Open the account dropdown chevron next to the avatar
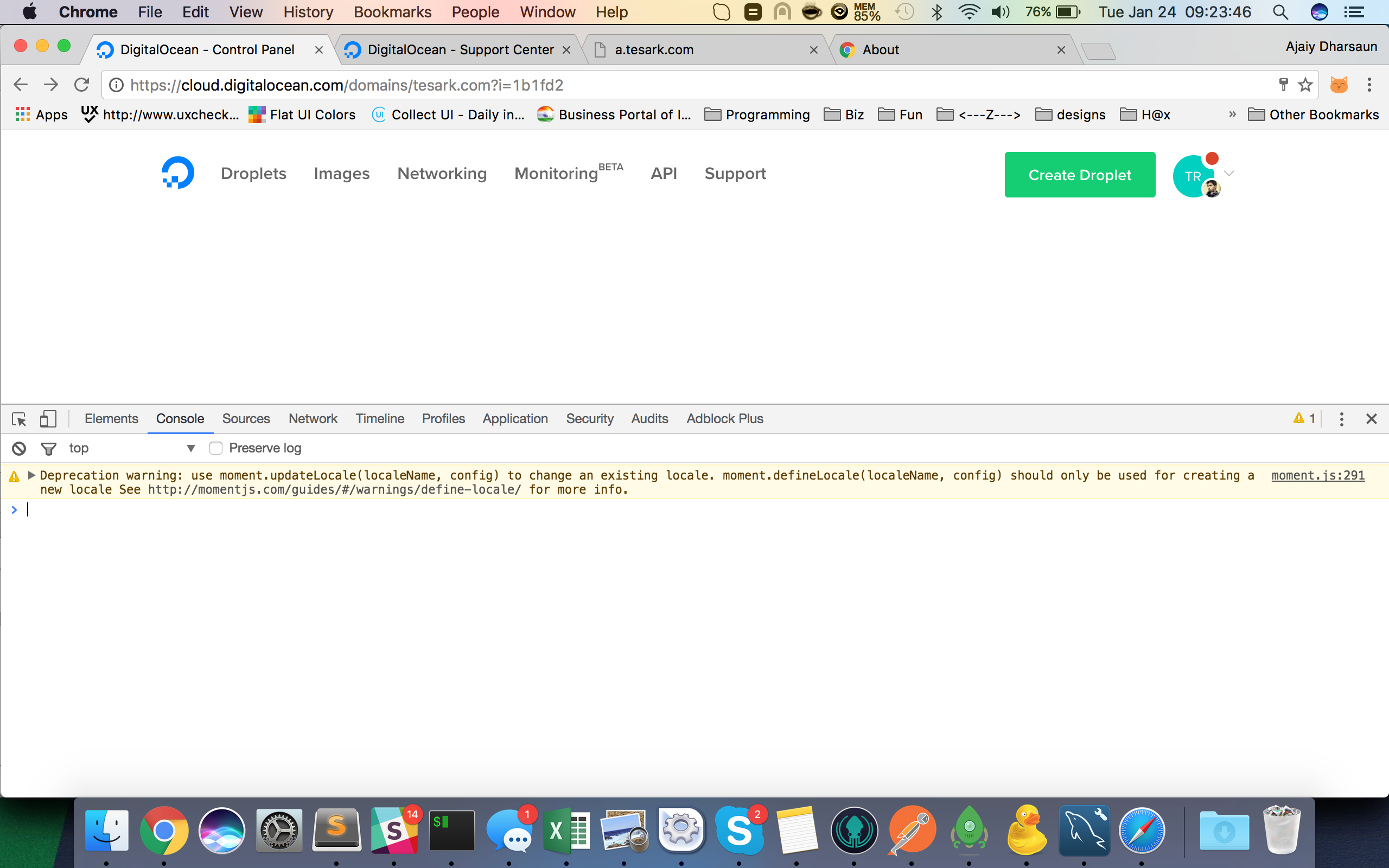The height and width of the screenshot is (868, 1389). [x=1229, y=174]
